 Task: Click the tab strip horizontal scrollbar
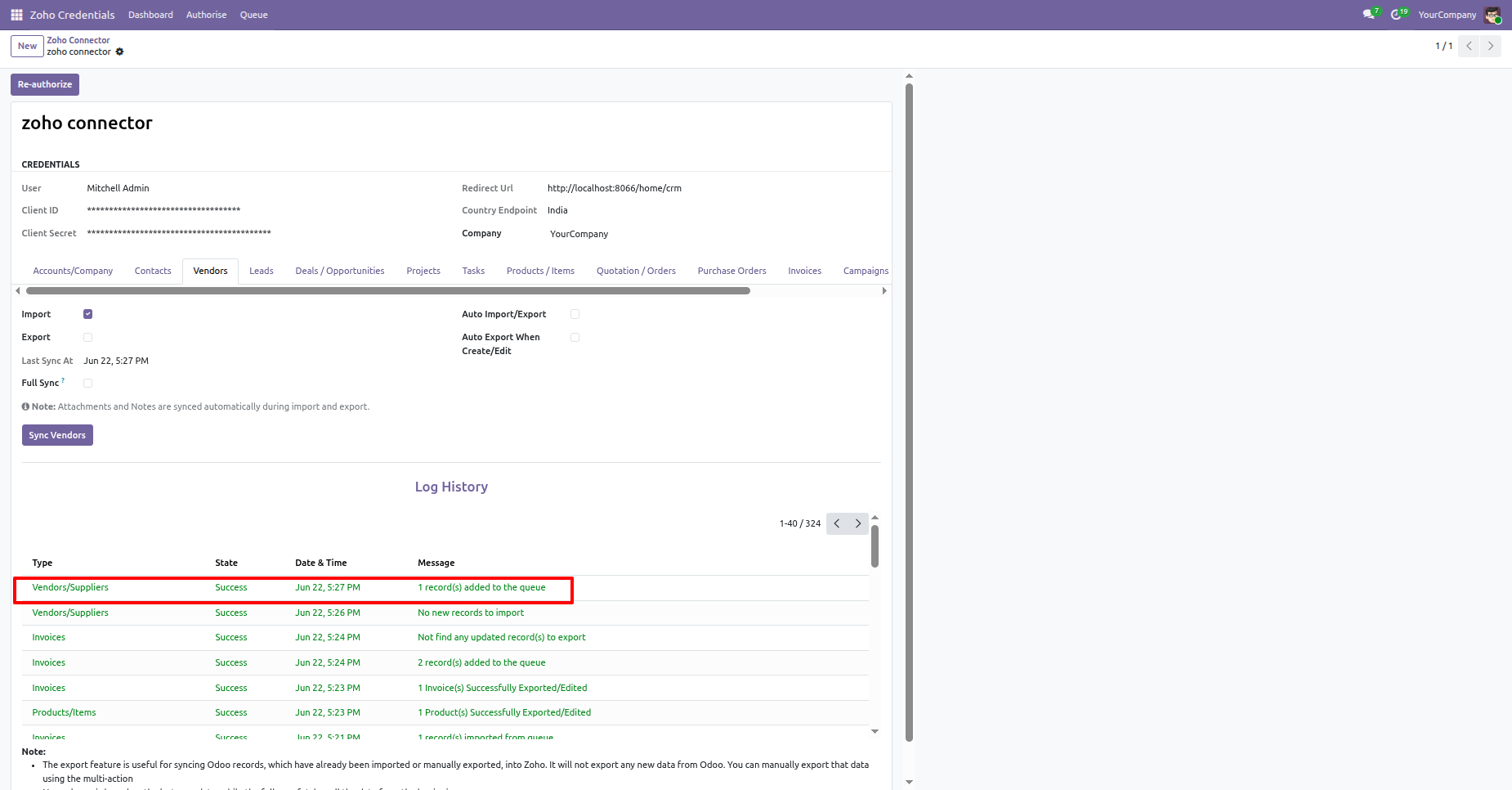tap(388, 290)
